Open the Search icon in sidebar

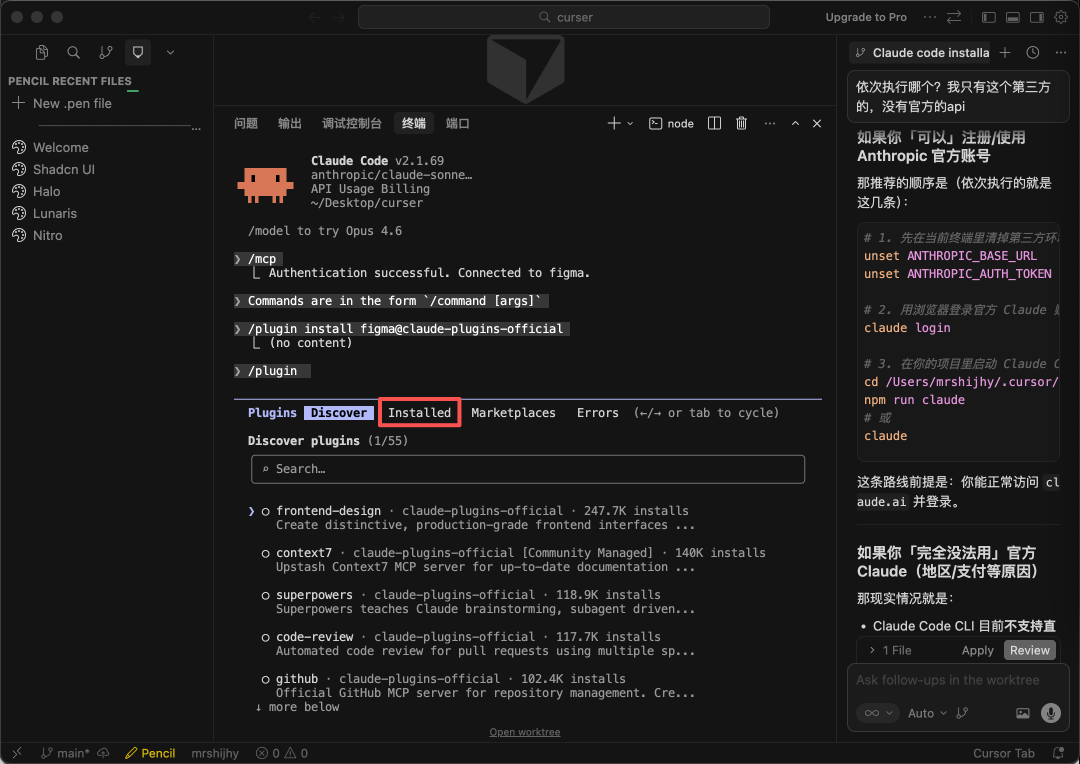coord(74,52)
